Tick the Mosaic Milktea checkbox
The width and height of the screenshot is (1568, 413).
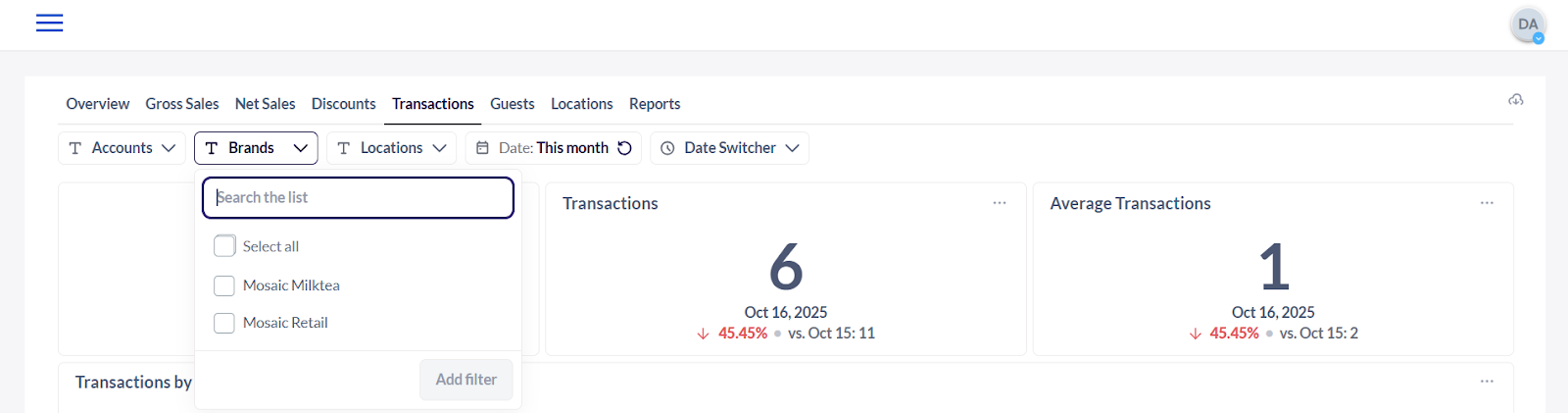[x=224, y=285]
